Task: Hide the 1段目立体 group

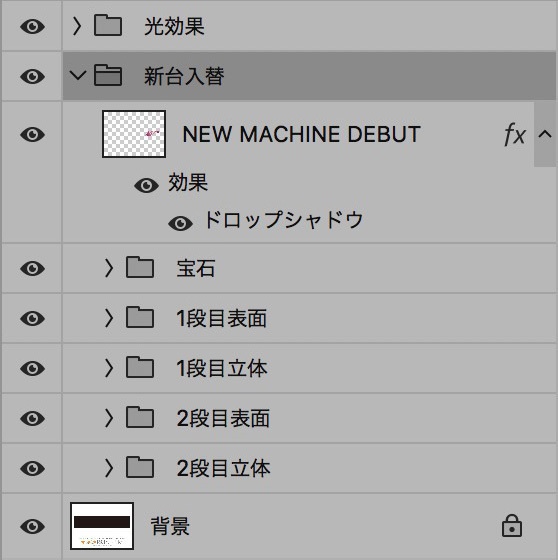Action: (33, 368)
